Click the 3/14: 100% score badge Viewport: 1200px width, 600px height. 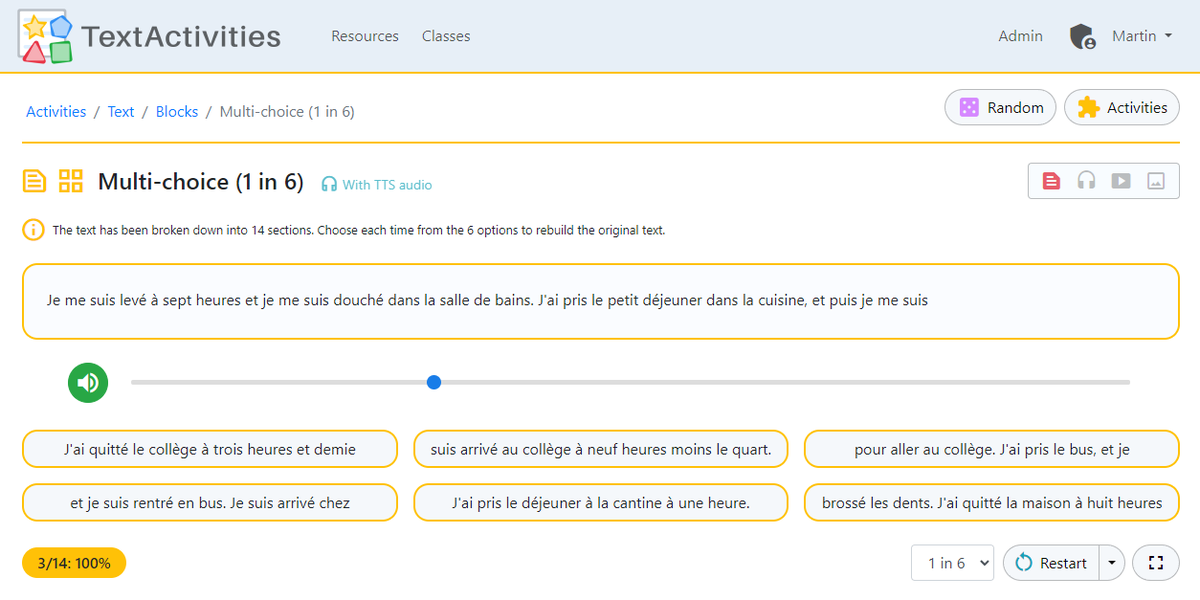74,563
